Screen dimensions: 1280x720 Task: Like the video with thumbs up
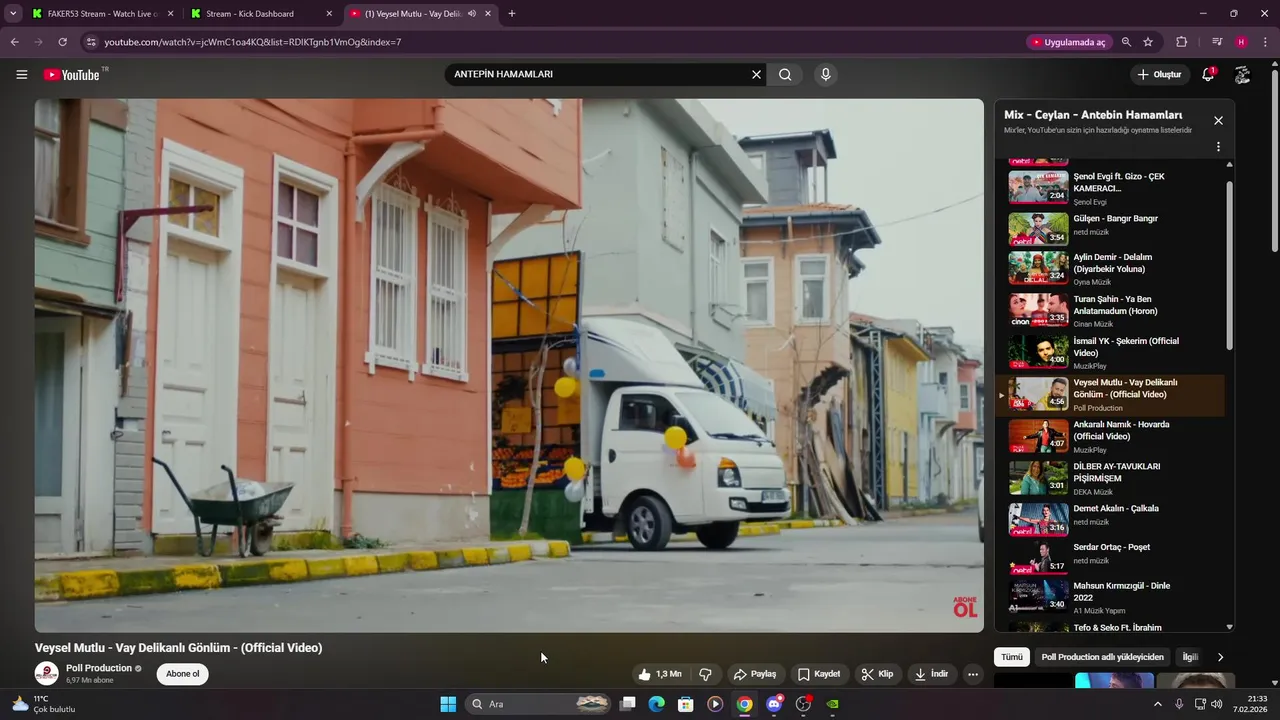[x=660, y=674]
